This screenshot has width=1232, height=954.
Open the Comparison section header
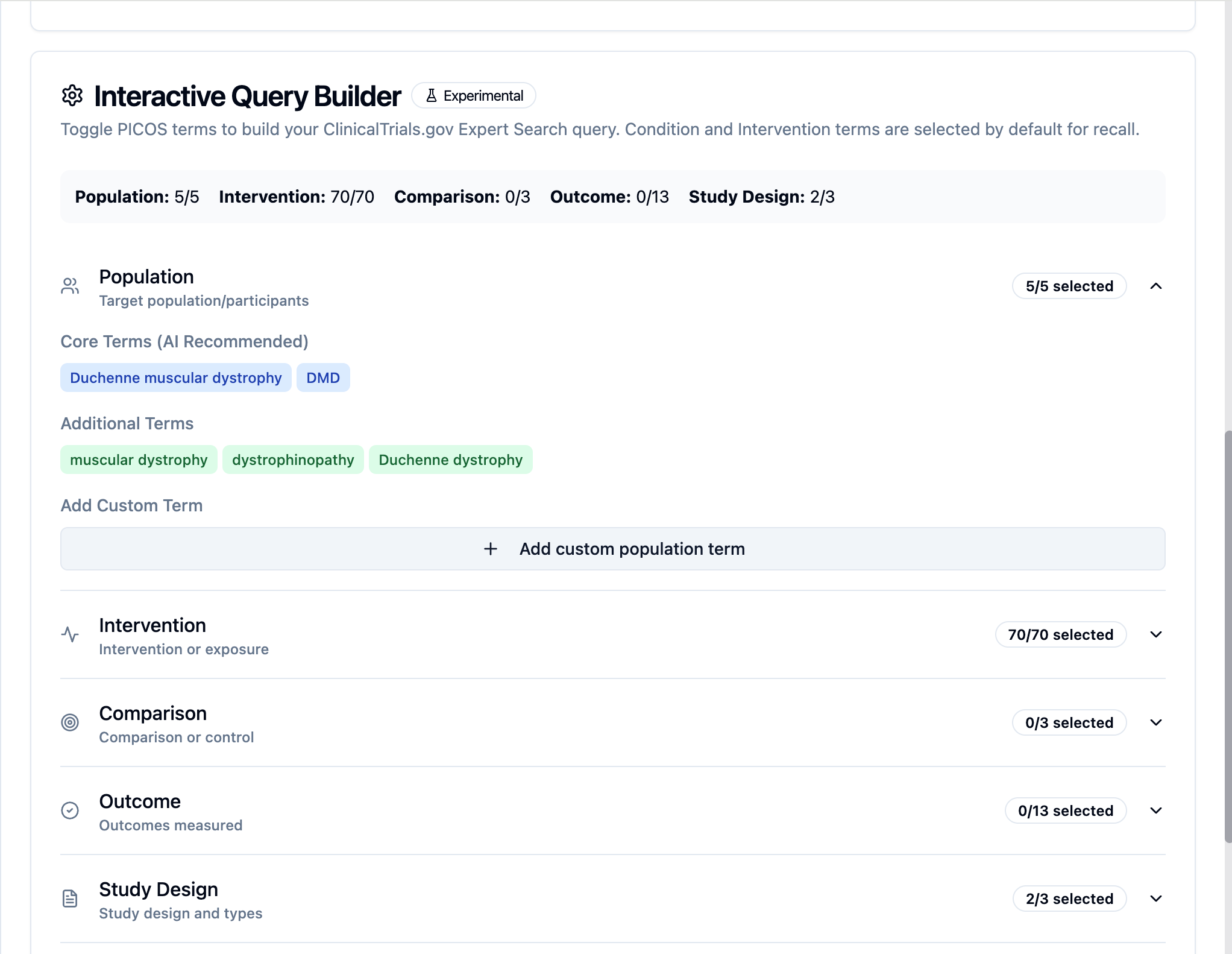click(153, 714)
